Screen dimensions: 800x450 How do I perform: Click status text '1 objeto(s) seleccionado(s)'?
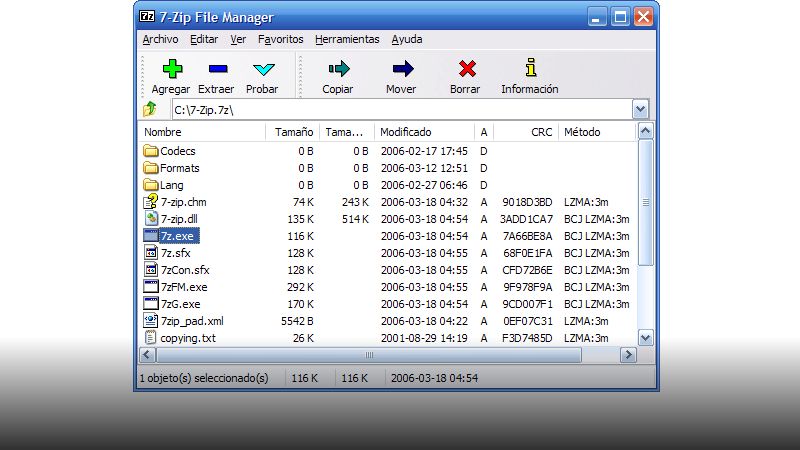click(x=204, y=378)
